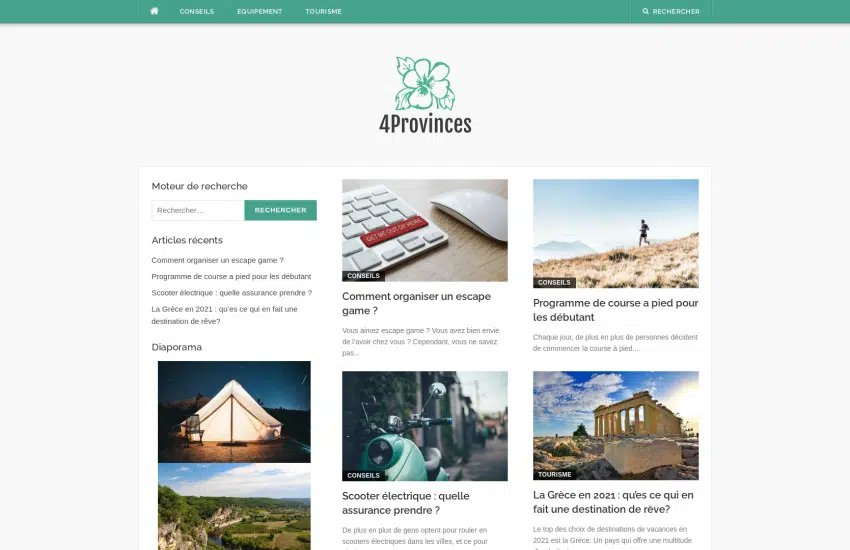Click the tent photo in Diaporama

(234, 412)
